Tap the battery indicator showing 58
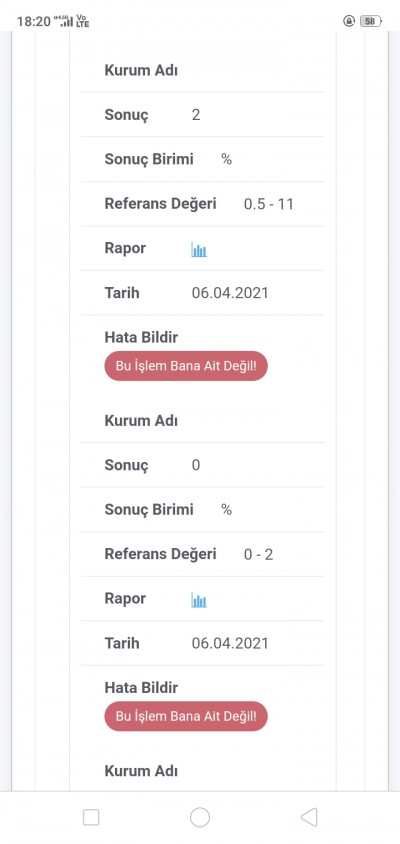The width and height of the screenshot is (400, 844). [370, 22]
